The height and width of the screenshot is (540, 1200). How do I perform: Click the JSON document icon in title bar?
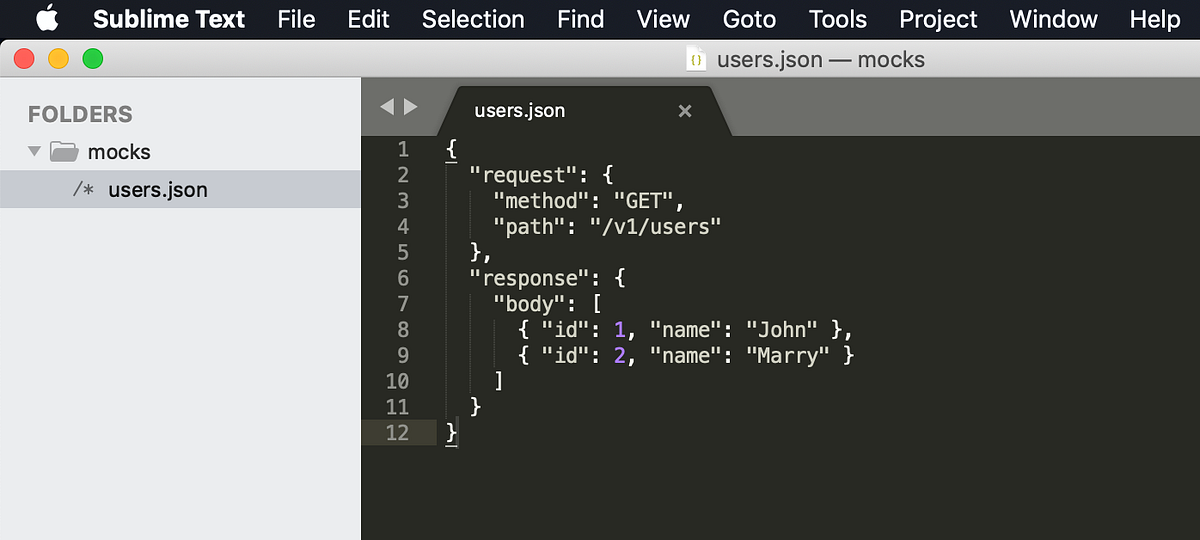click(696, 60)
